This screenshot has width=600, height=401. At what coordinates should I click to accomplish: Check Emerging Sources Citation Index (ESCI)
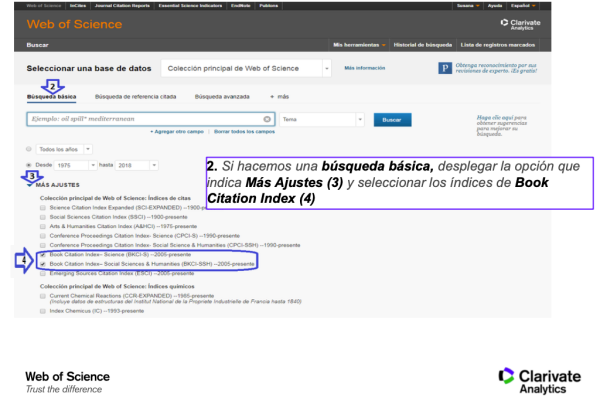click(42, 274)
